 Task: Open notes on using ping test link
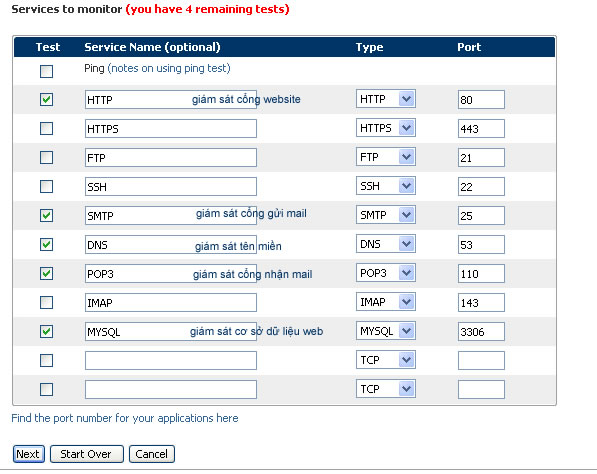(169, 69)
